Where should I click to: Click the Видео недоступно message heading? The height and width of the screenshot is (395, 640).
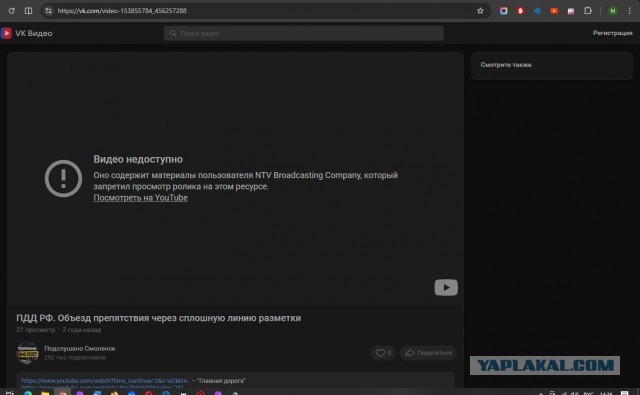pyautogui.click(x=138, y=159)
